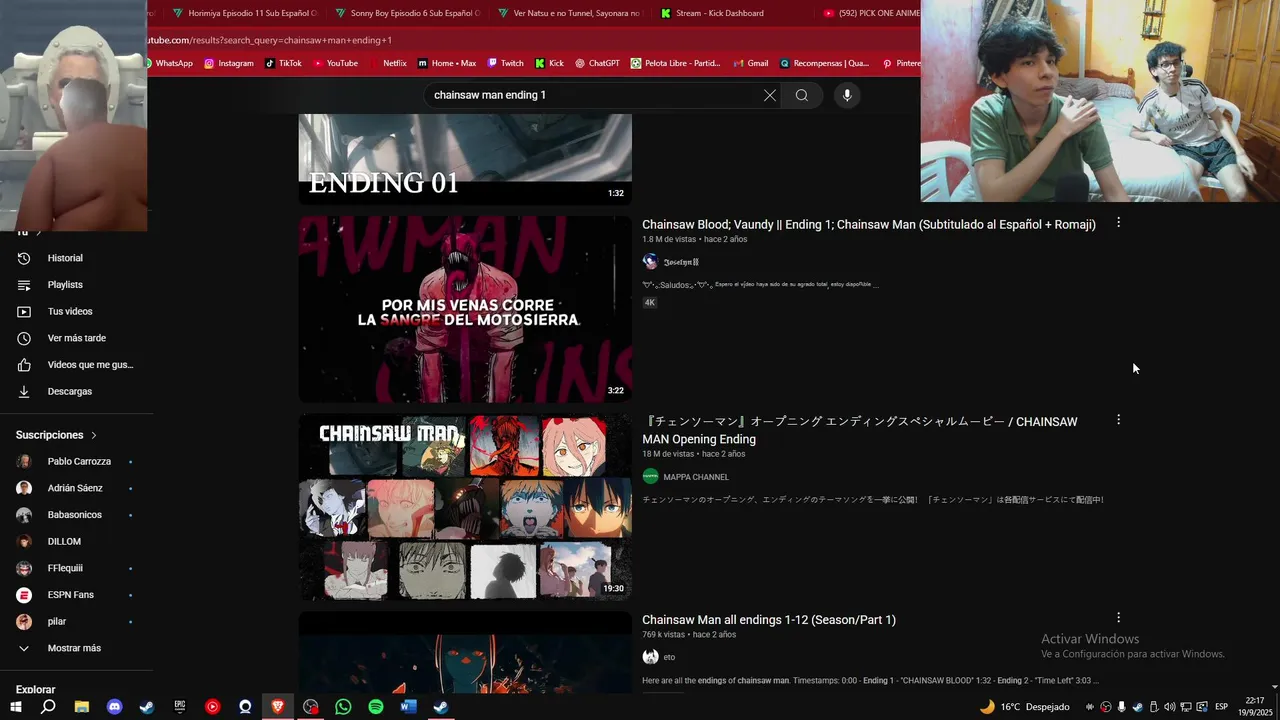Image resolution: width=1280 pixels, height=720 pixels.
Task: Click the Word taskbar icon
Action: pos(408,706)
